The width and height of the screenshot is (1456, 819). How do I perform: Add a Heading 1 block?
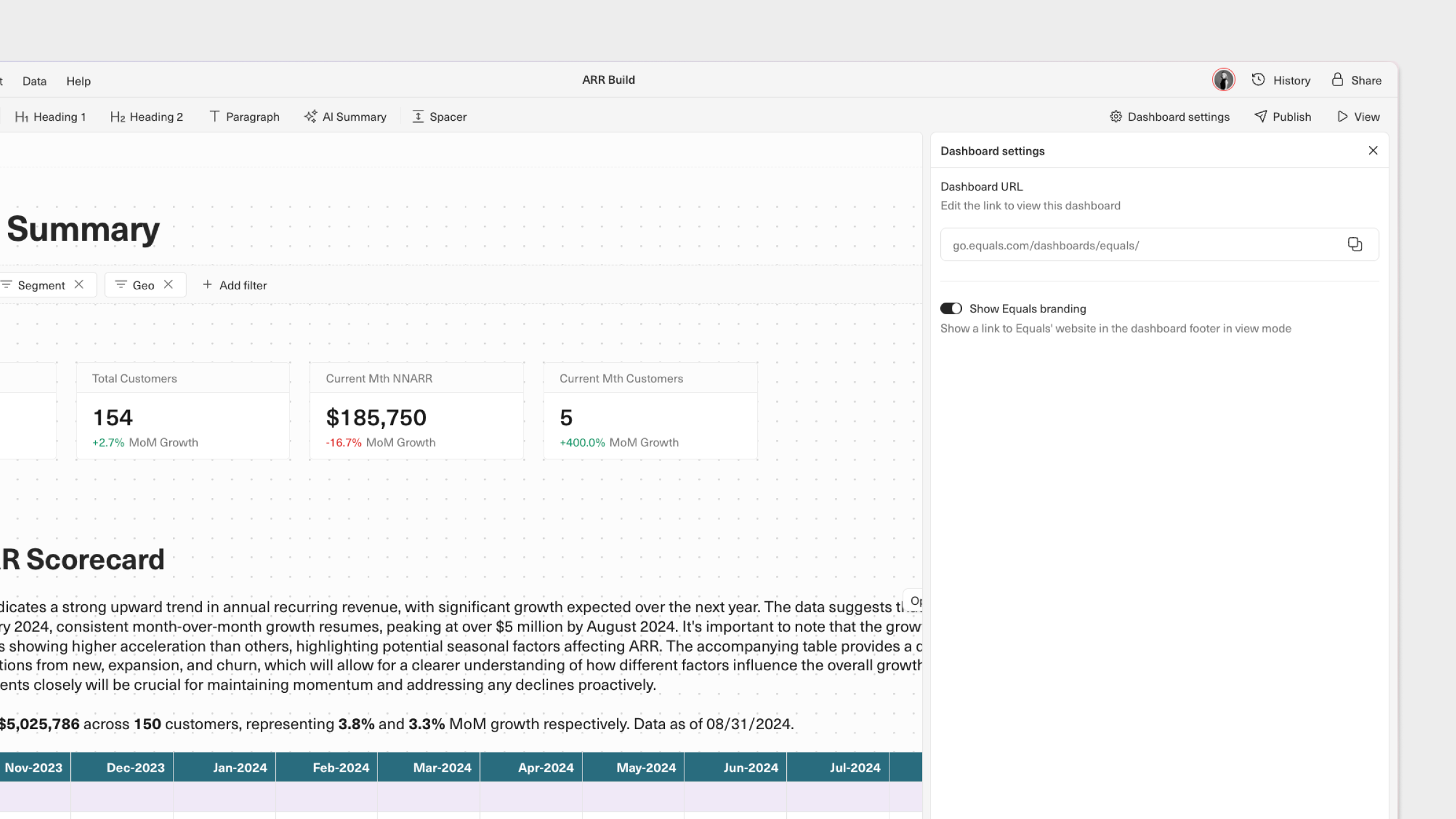50,116
